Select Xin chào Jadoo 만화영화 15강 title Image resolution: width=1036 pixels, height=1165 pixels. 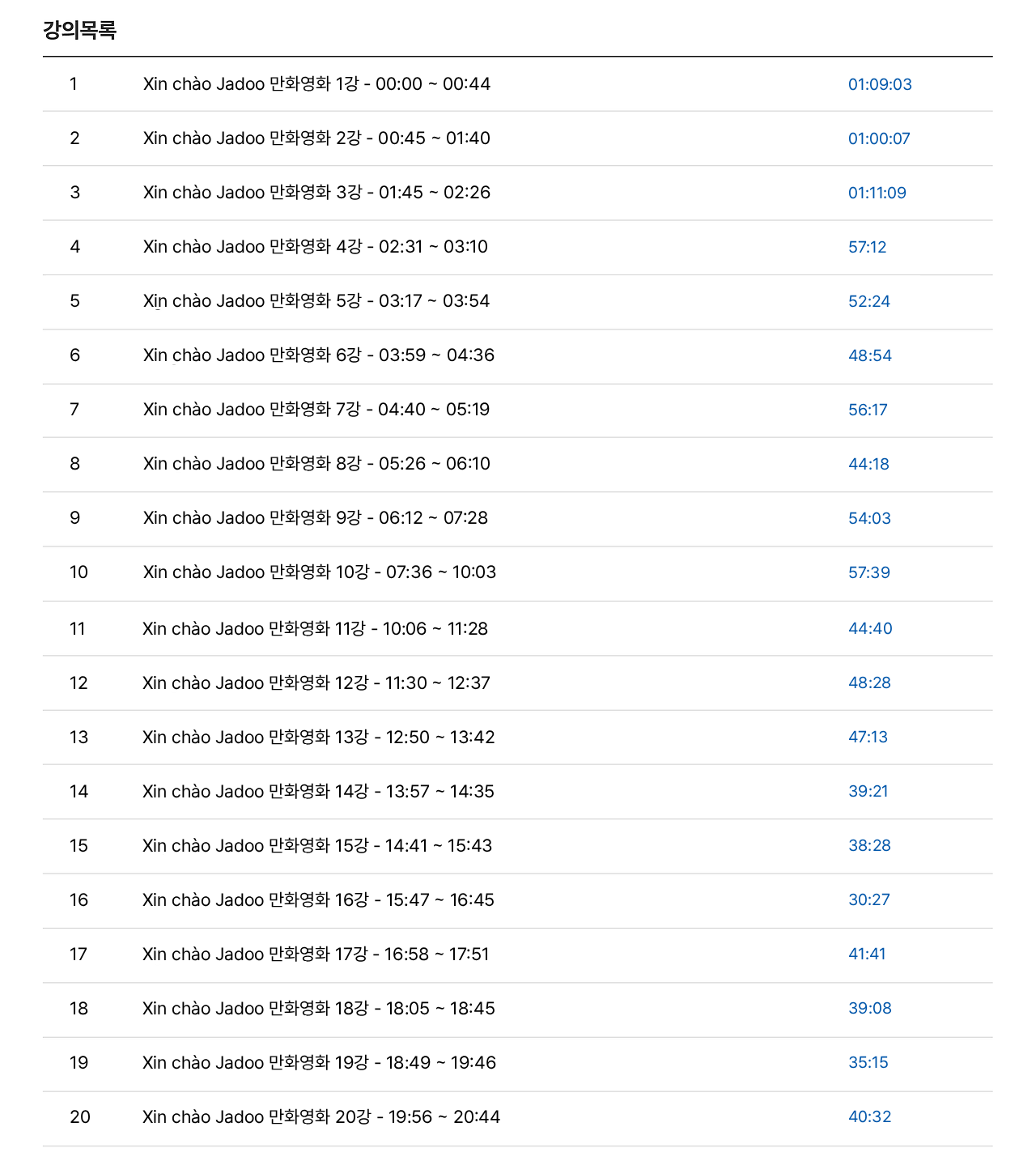pyautogui.click(x=316, y=846)
